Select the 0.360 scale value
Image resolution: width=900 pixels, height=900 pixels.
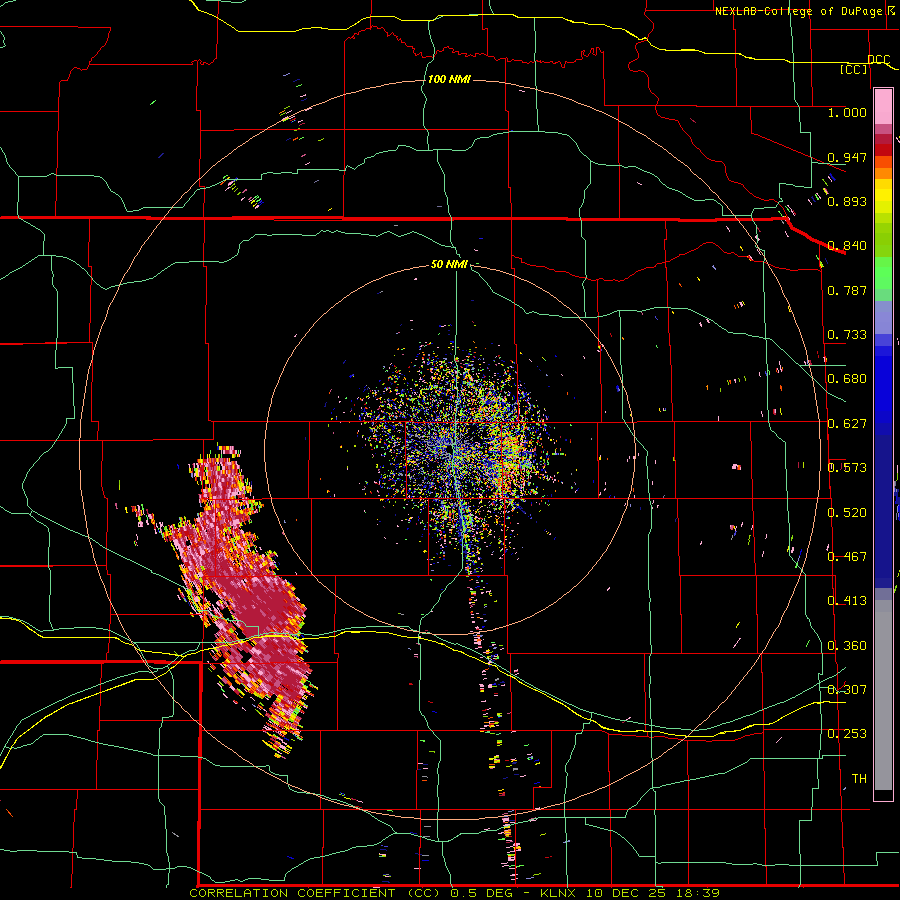pos(847,646)
